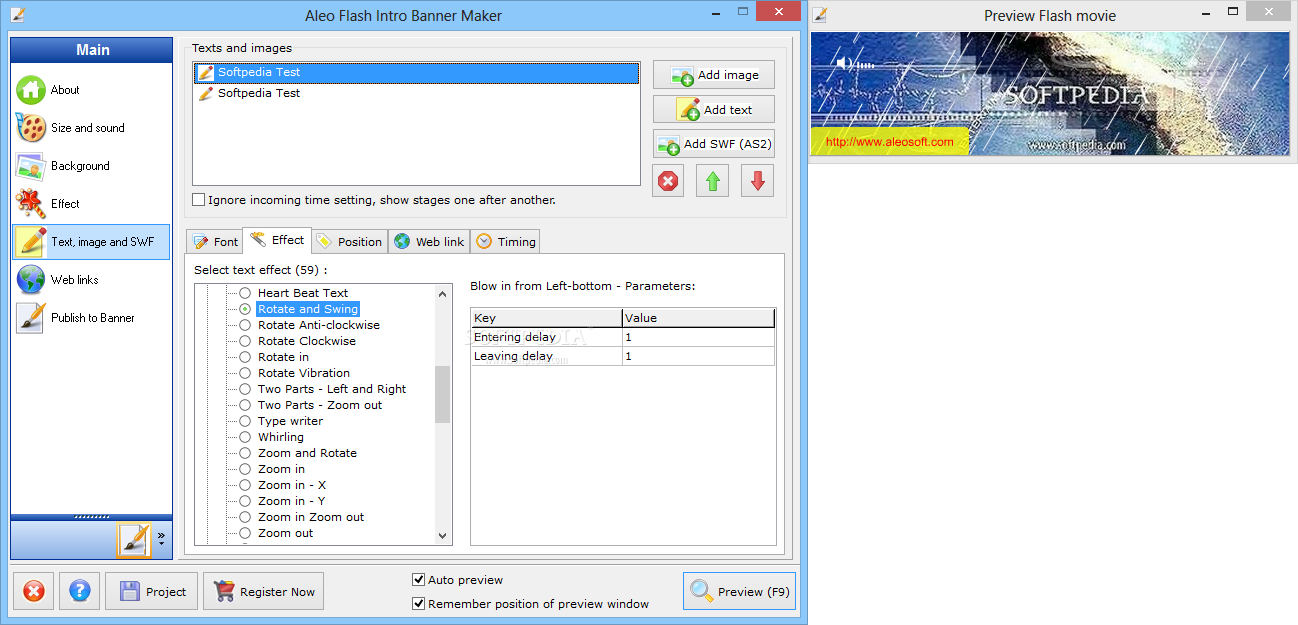Select Type writer effect radio

tap(245, 421)
